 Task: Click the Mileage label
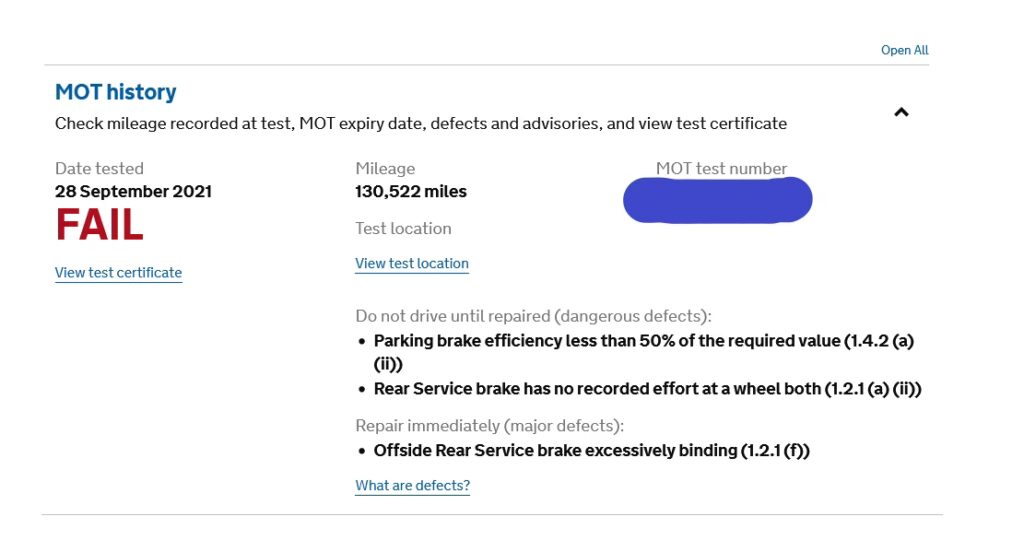click(x=385, y=169)
